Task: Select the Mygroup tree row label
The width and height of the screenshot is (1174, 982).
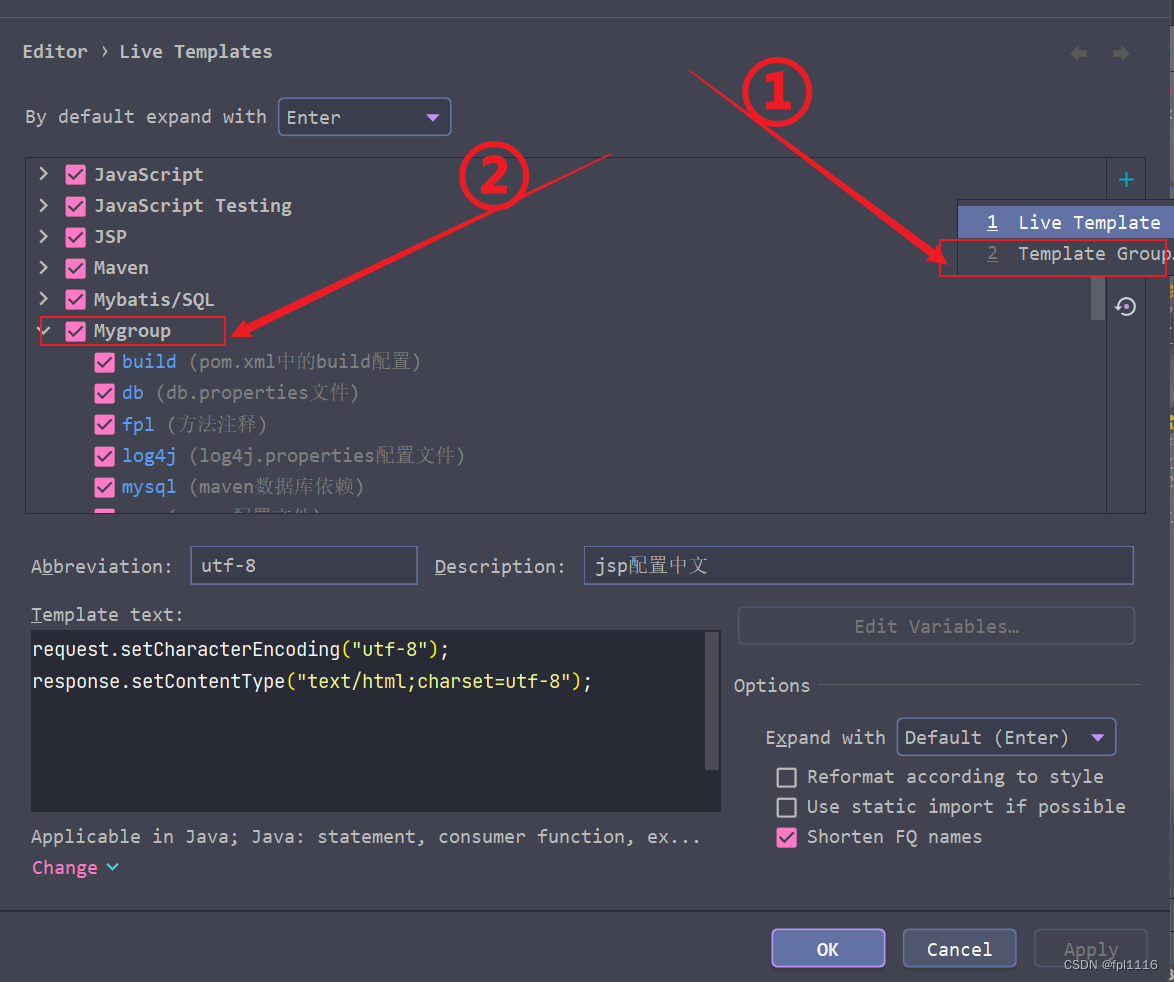Action: (x=132, y=331)
